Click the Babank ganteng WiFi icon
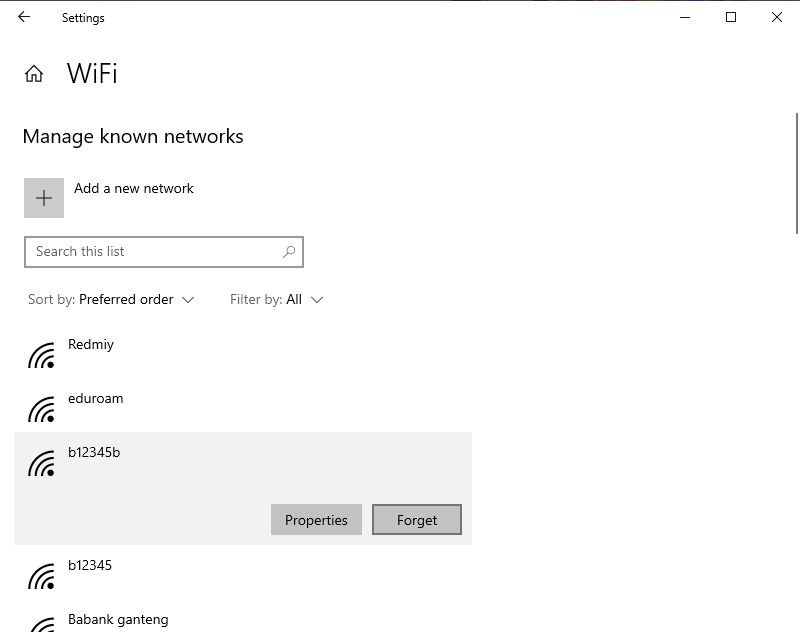 pos(41,625)
